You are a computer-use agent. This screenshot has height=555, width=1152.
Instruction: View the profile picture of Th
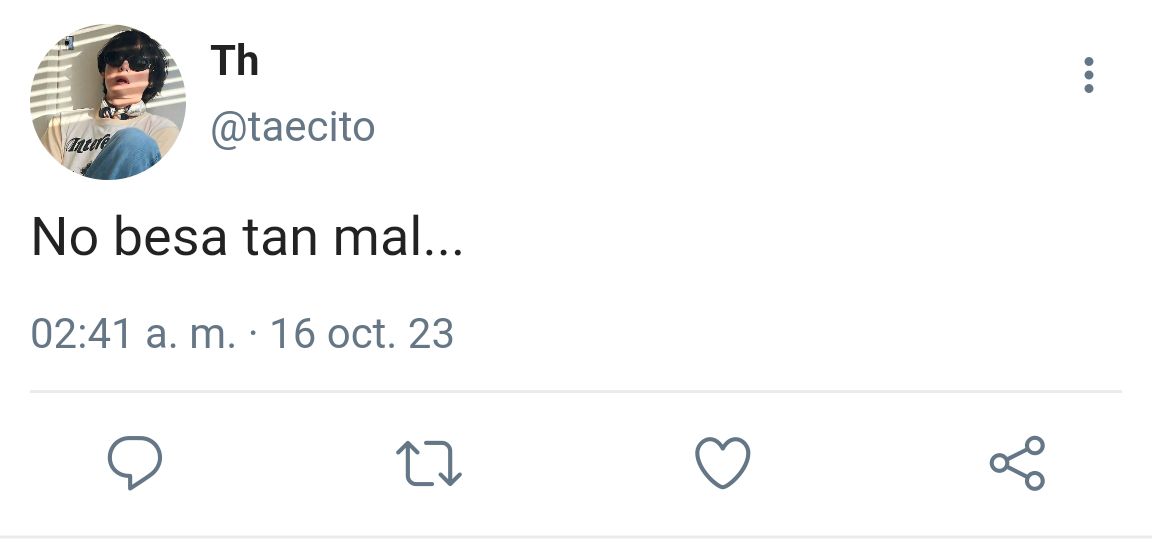point(108,101)
